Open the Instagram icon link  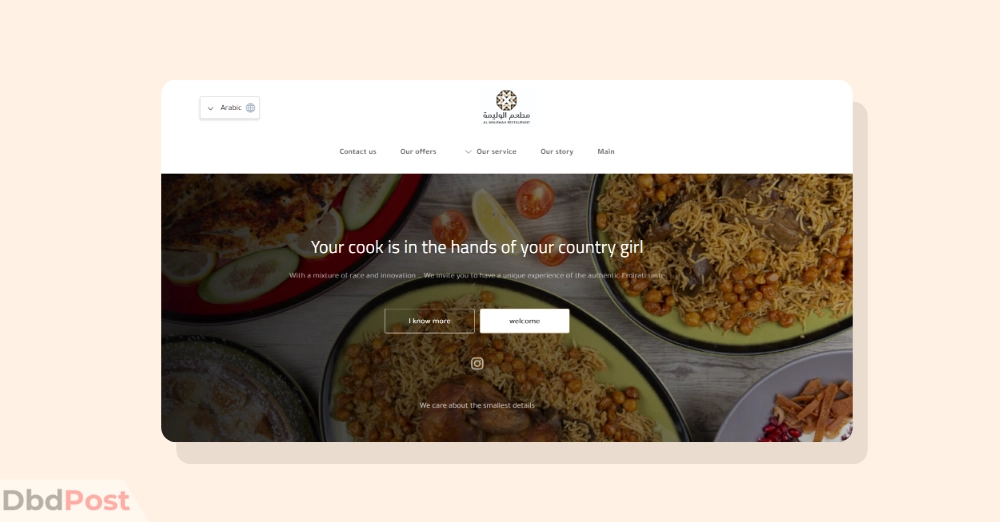coord(477,363)
